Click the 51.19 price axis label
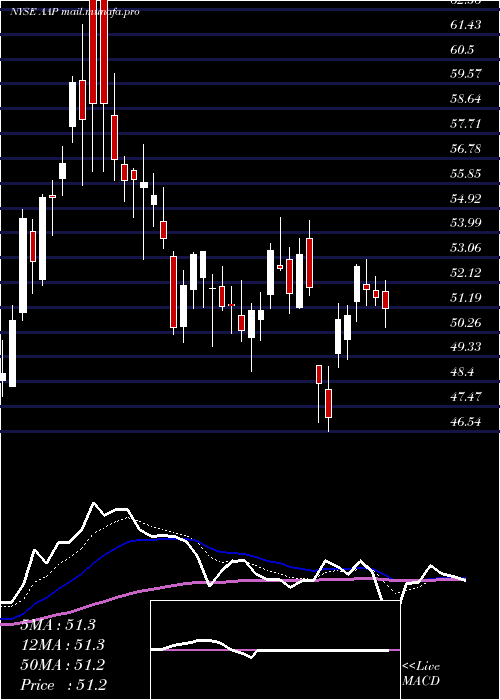This screenshot has width=500, height=700. pos(466,297)
